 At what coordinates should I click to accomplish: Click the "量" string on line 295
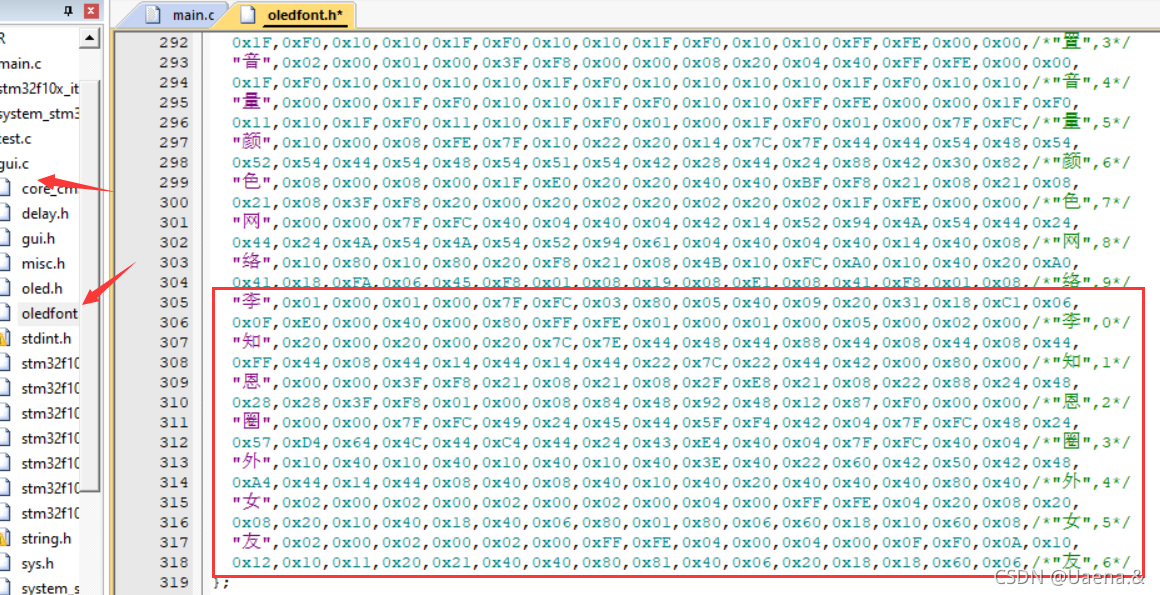253,102
